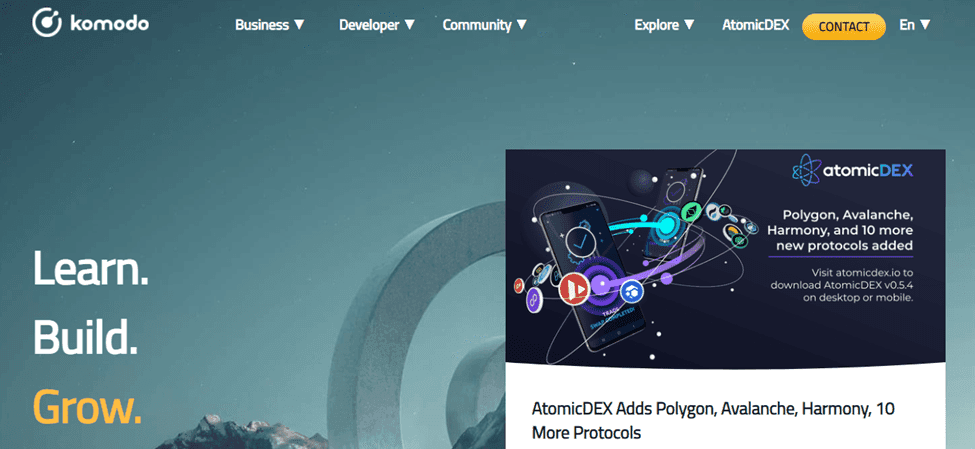Image resolution: width=975 pixels, height=449 pixels.
Task: Click the 'Grow.' headline text
Action: [87, 408]
